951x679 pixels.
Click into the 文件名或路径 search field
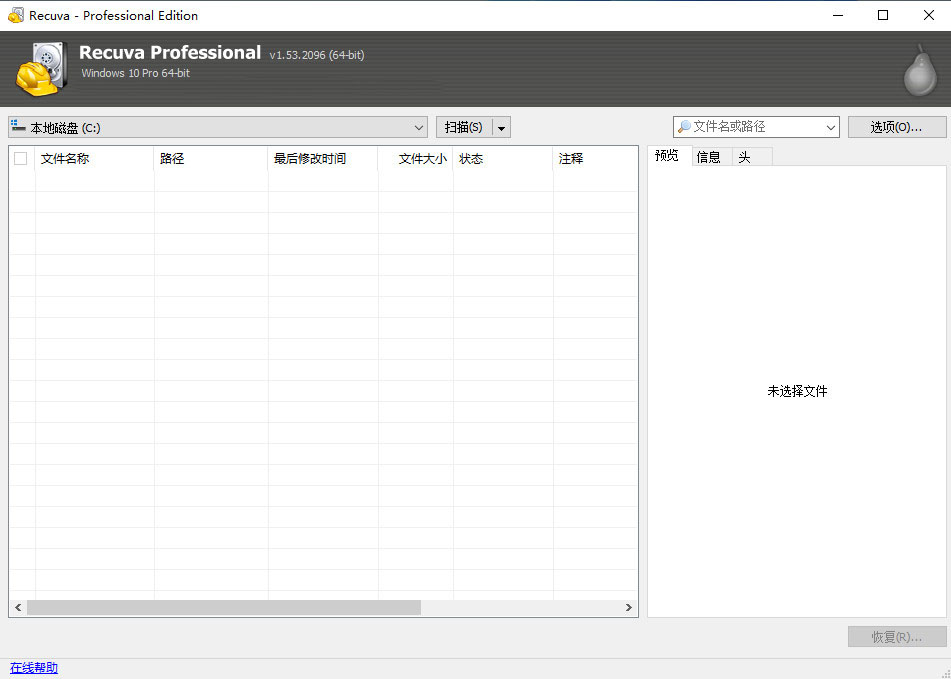pos(756,127)
